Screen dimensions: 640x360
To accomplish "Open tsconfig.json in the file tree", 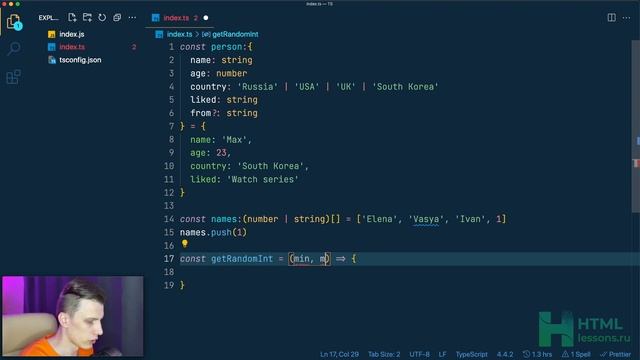I will (80, 60).
